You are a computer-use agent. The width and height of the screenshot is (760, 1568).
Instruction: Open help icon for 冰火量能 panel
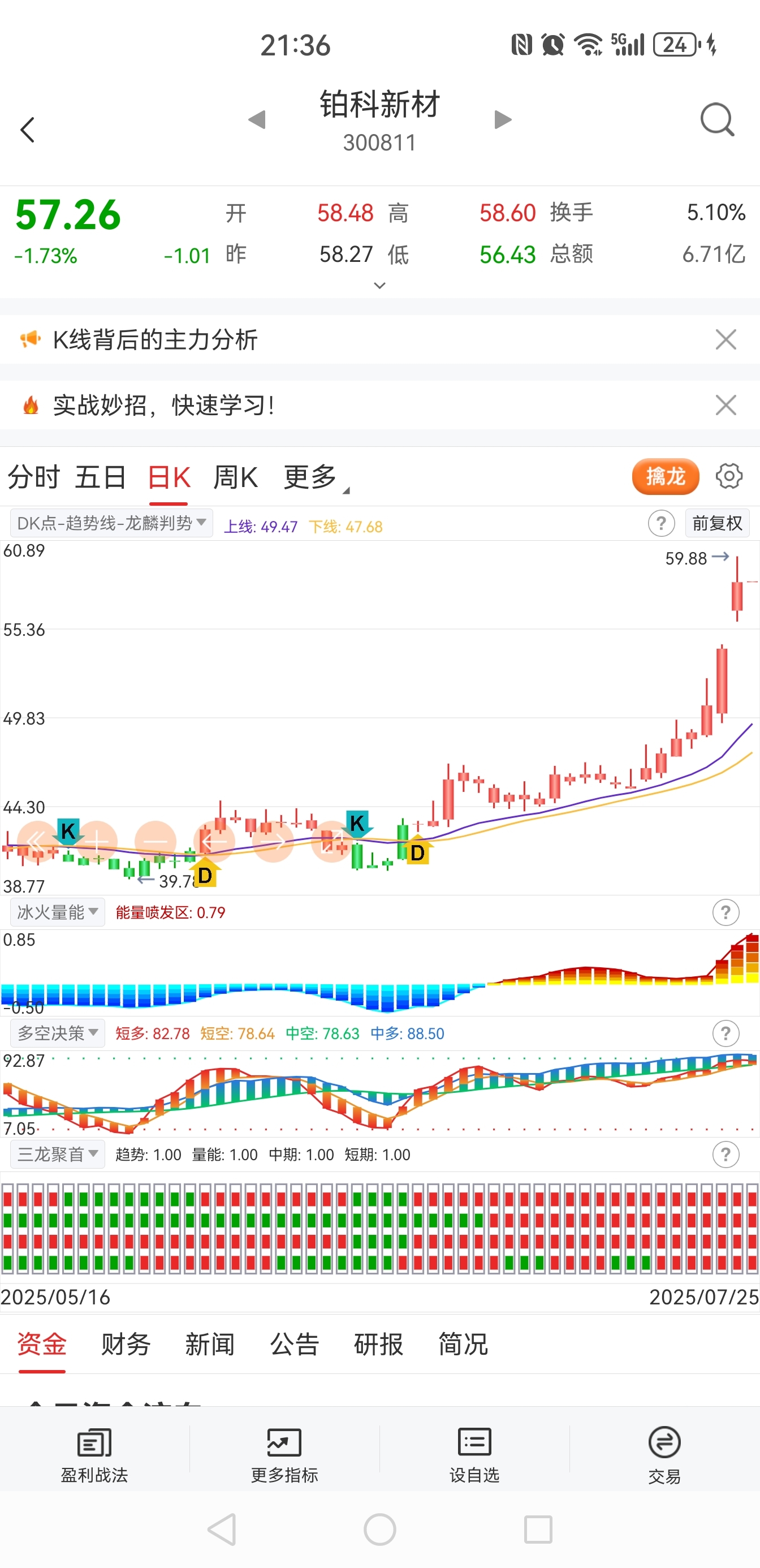[726, 912]
